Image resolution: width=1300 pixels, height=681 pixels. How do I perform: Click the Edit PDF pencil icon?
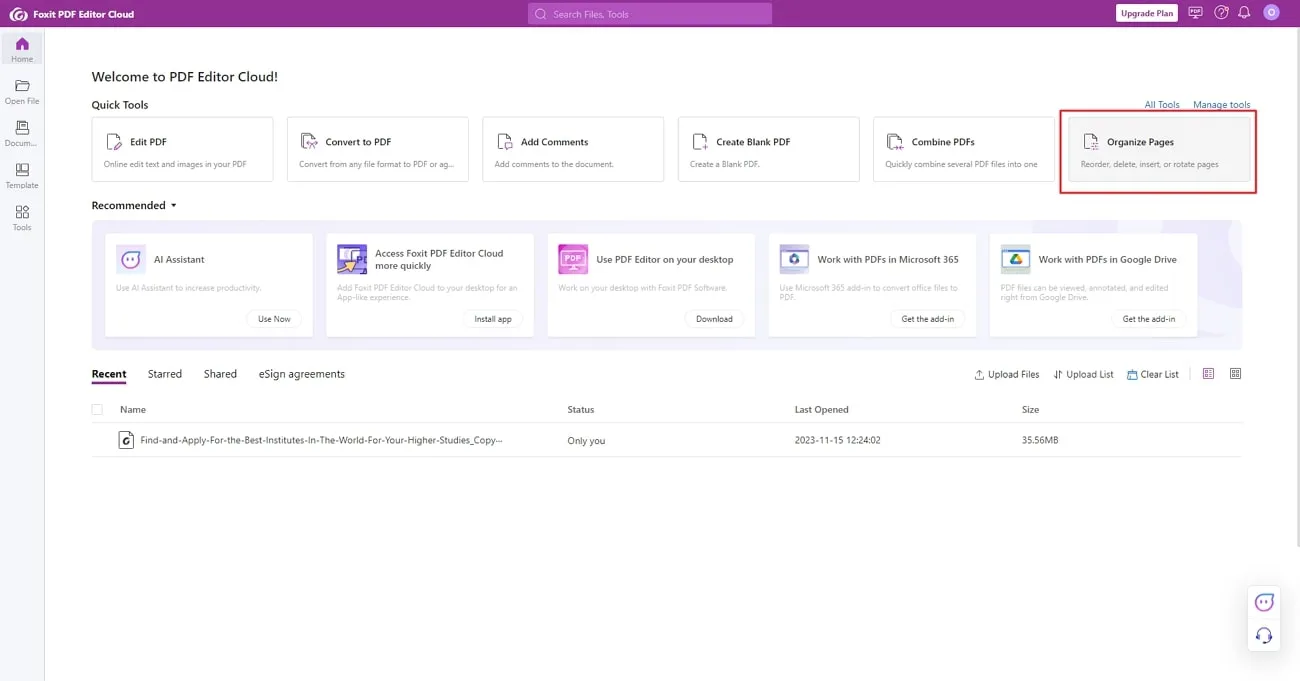coord(115,143)
